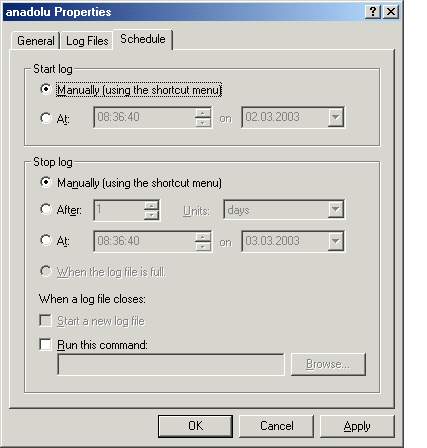
Task: Increase the Stop log At time spinner
Action: pyautogui.click(x=202, y=237)
